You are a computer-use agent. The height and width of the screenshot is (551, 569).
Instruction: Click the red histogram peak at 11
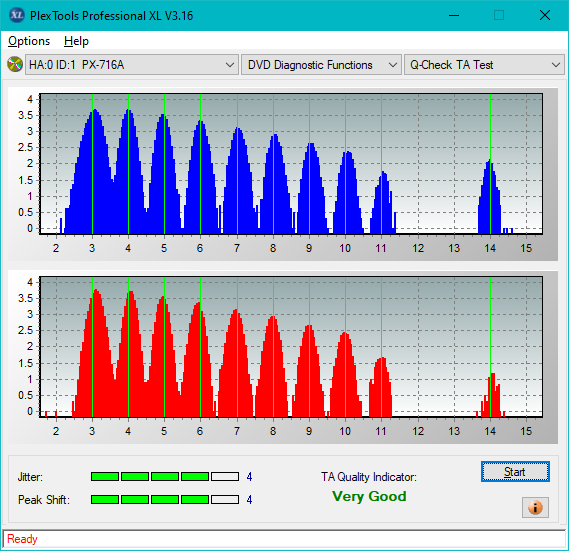[x=381, y=387]
